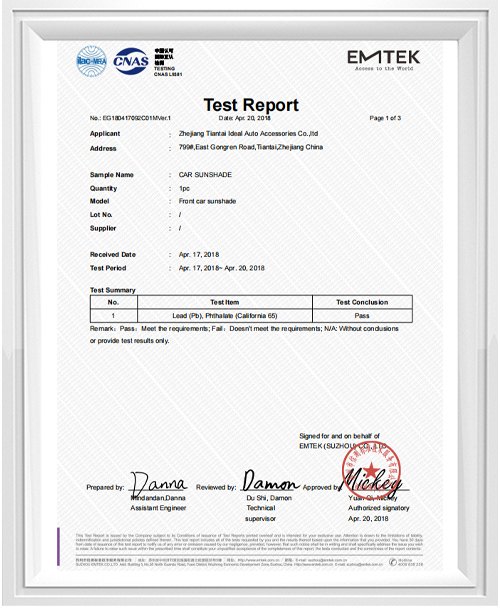Click the EMTEK company logo
500x608 pixels.
[383, 57]
